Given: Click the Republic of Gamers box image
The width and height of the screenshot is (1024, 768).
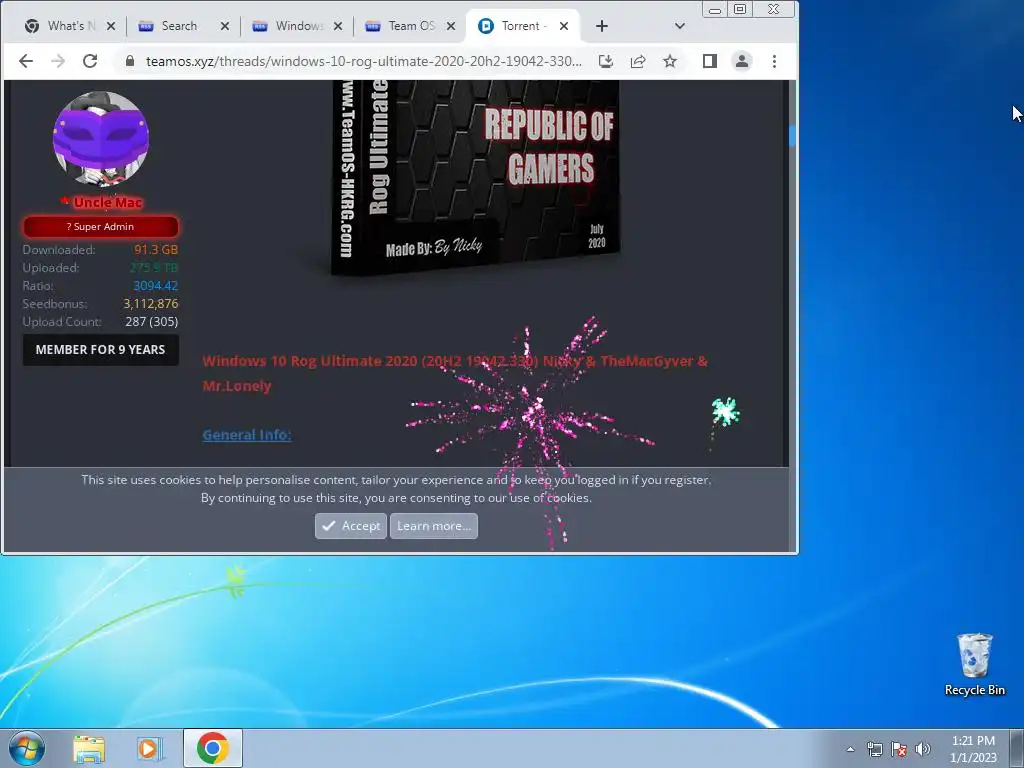Looking at the screenshot, I should coord(475,177).
